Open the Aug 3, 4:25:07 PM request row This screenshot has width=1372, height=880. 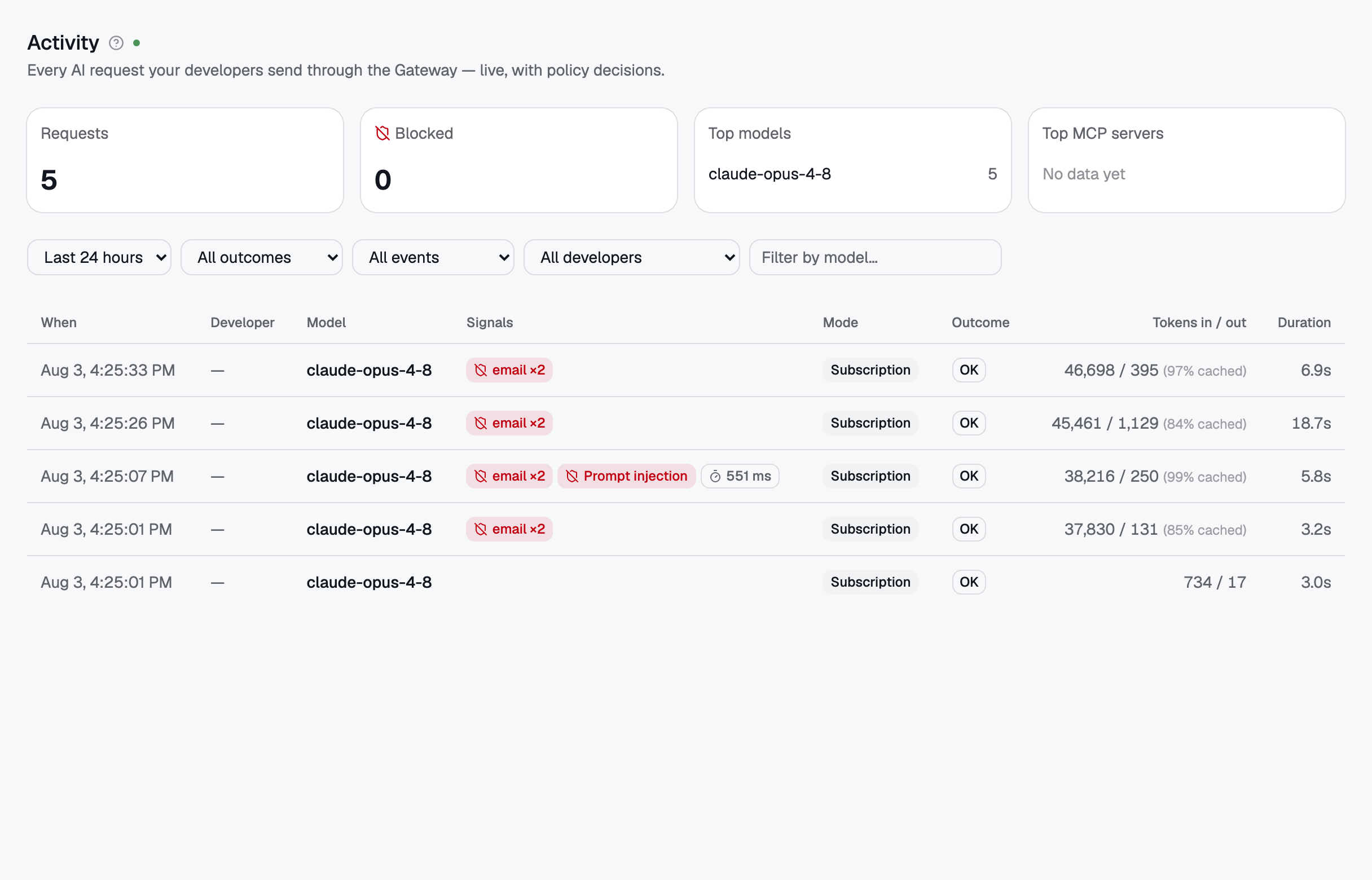pos(685,477)
